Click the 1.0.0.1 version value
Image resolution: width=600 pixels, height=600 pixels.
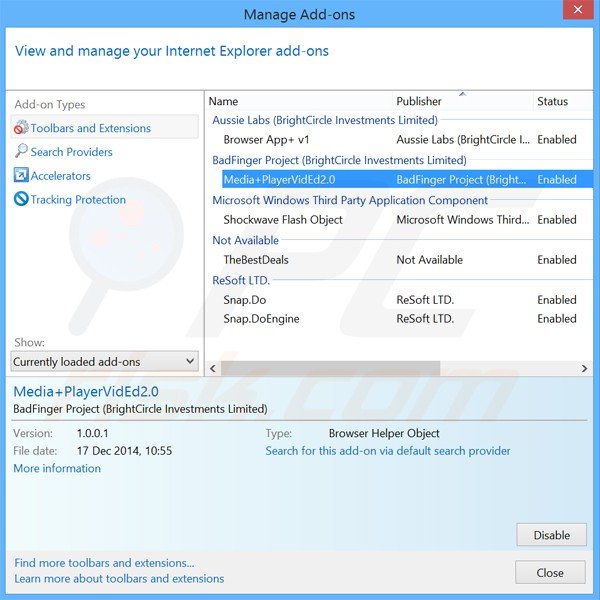92,433
